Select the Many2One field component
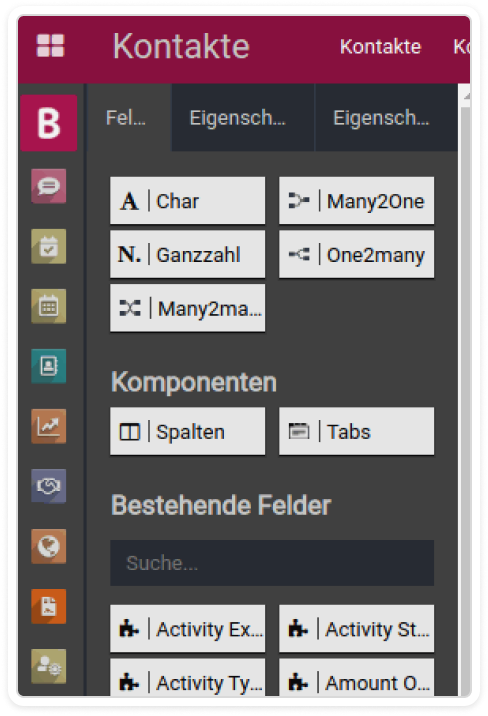The width and height of the screenshot is (488, 716). (357, 201)
